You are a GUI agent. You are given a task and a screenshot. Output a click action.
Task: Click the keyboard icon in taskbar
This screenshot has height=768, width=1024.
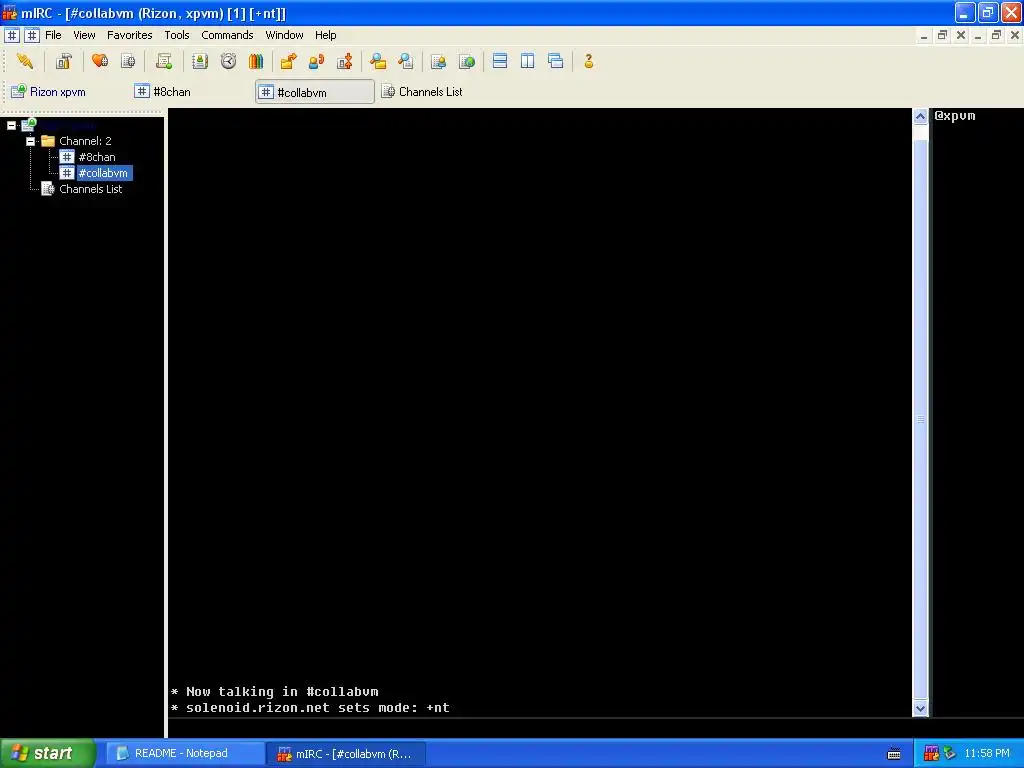pos(894,754)
